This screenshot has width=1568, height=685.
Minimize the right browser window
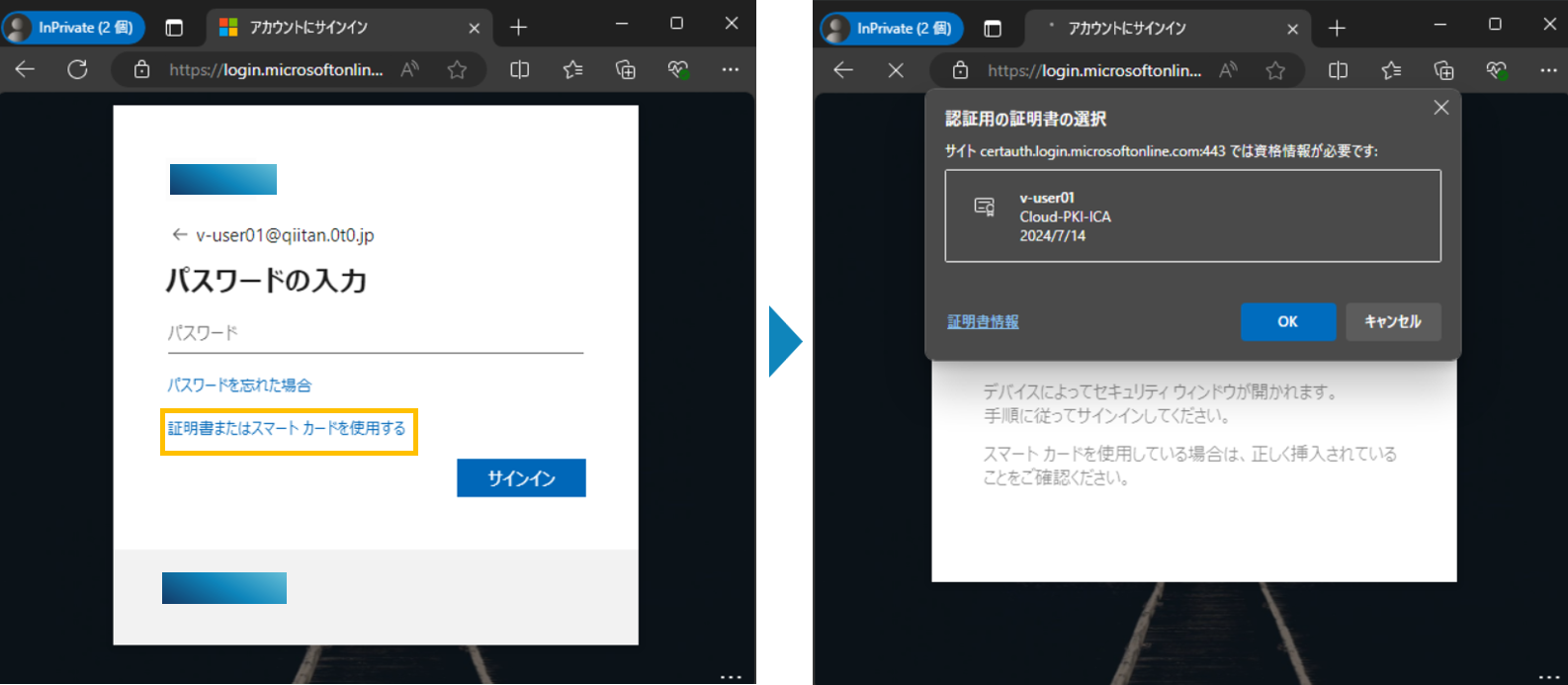click(x=1440, y=24)
